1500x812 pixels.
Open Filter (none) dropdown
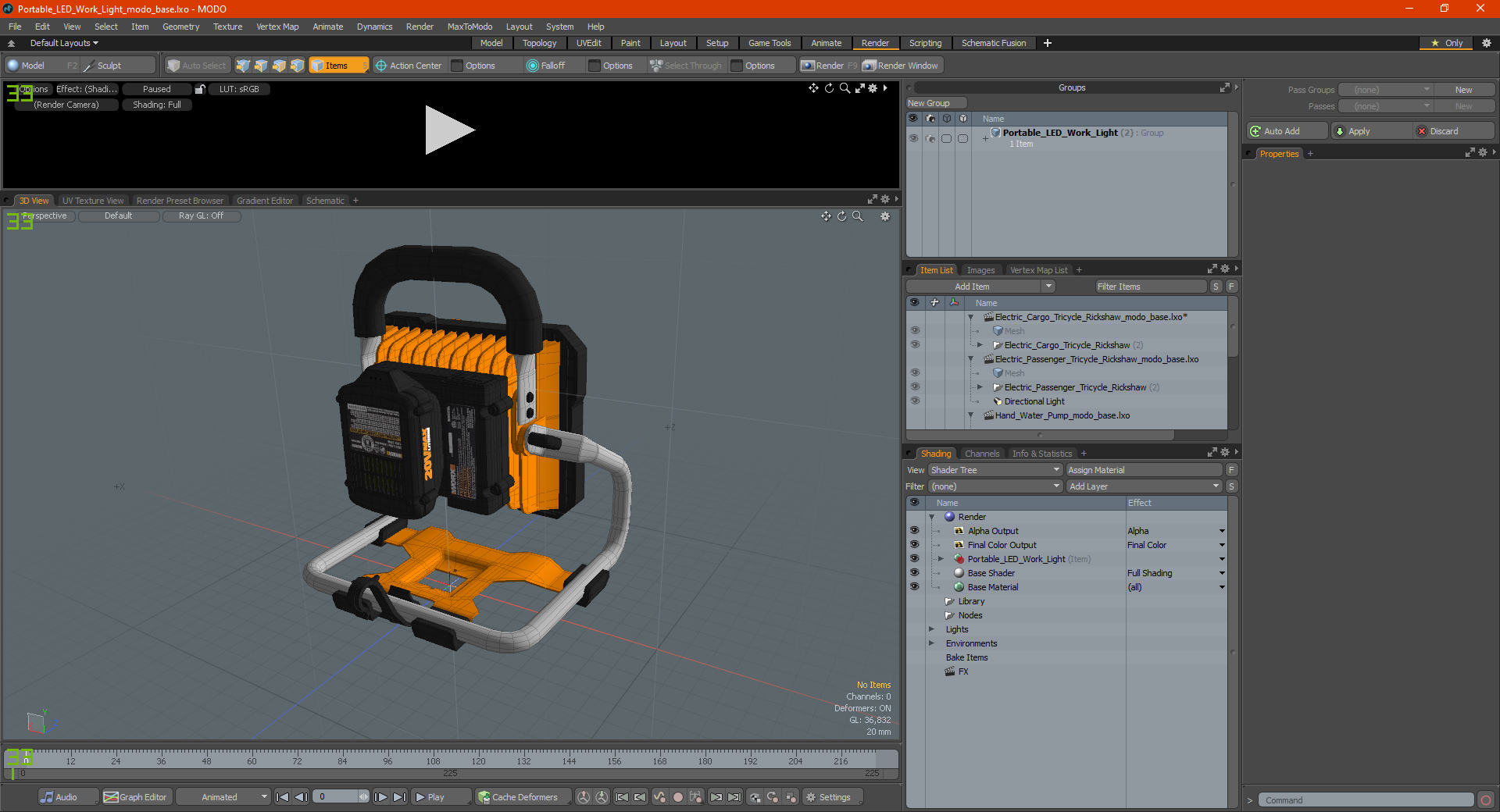coord(995,486)
